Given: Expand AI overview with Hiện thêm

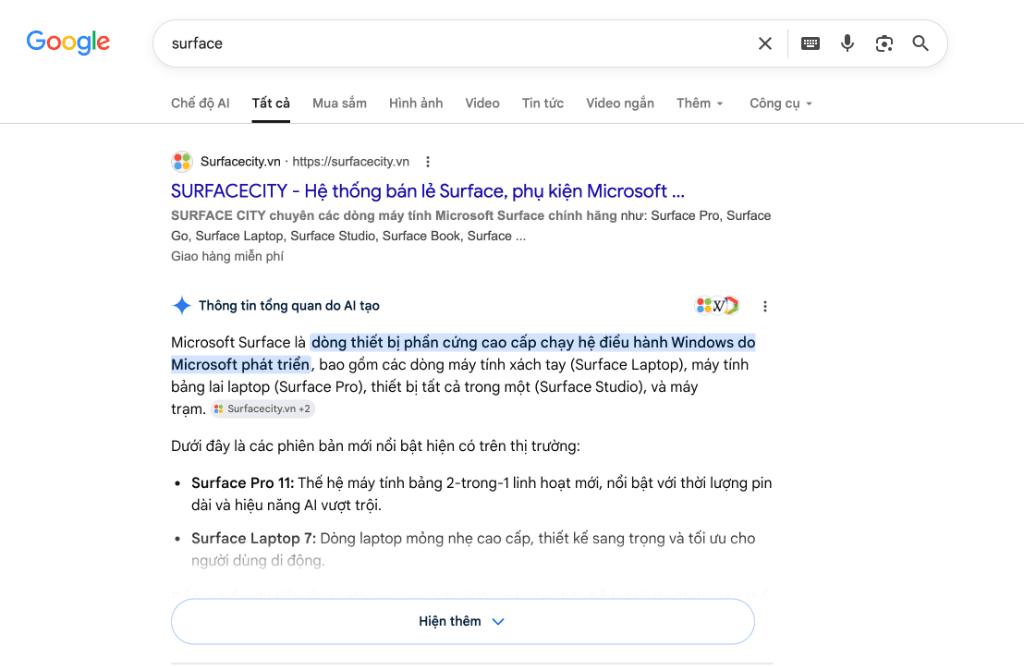Looking at the screenshot, I should [x=462, y=621].
